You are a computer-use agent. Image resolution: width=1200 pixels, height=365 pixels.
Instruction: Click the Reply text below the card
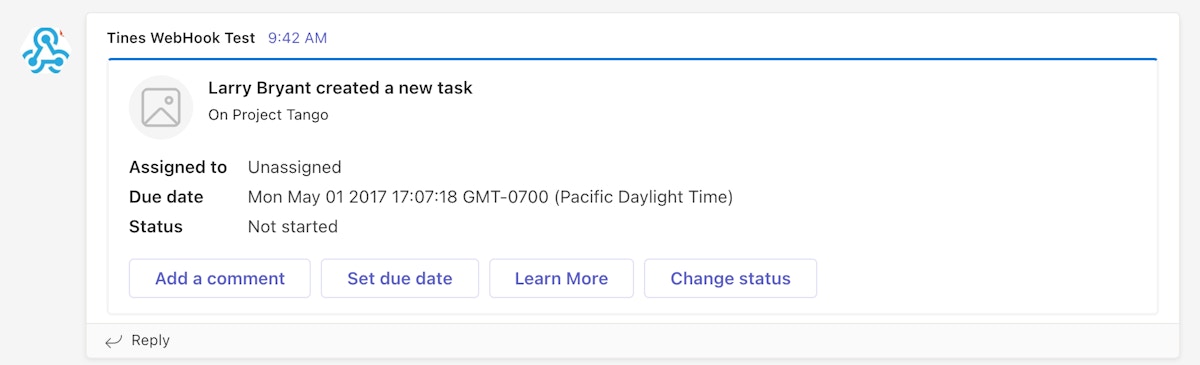150,341
